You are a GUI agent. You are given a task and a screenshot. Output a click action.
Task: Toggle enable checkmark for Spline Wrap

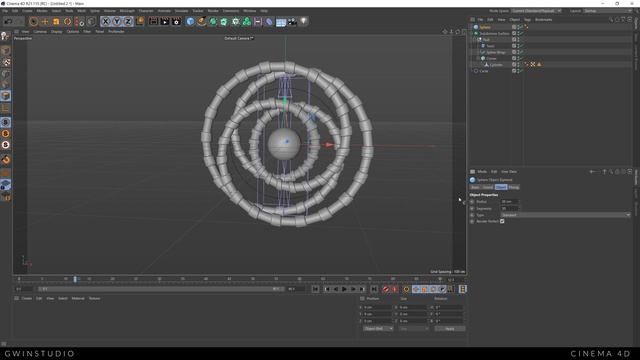tap(521, 52)
